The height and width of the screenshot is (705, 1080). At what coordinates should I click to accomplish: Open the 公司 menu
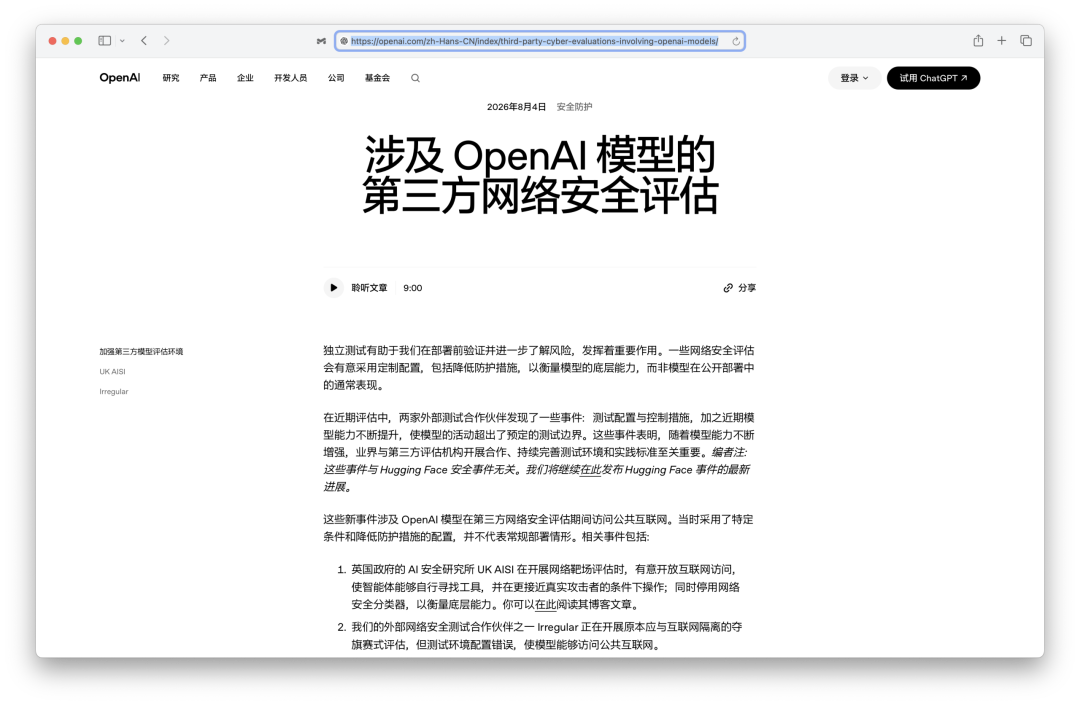(336, 78)
